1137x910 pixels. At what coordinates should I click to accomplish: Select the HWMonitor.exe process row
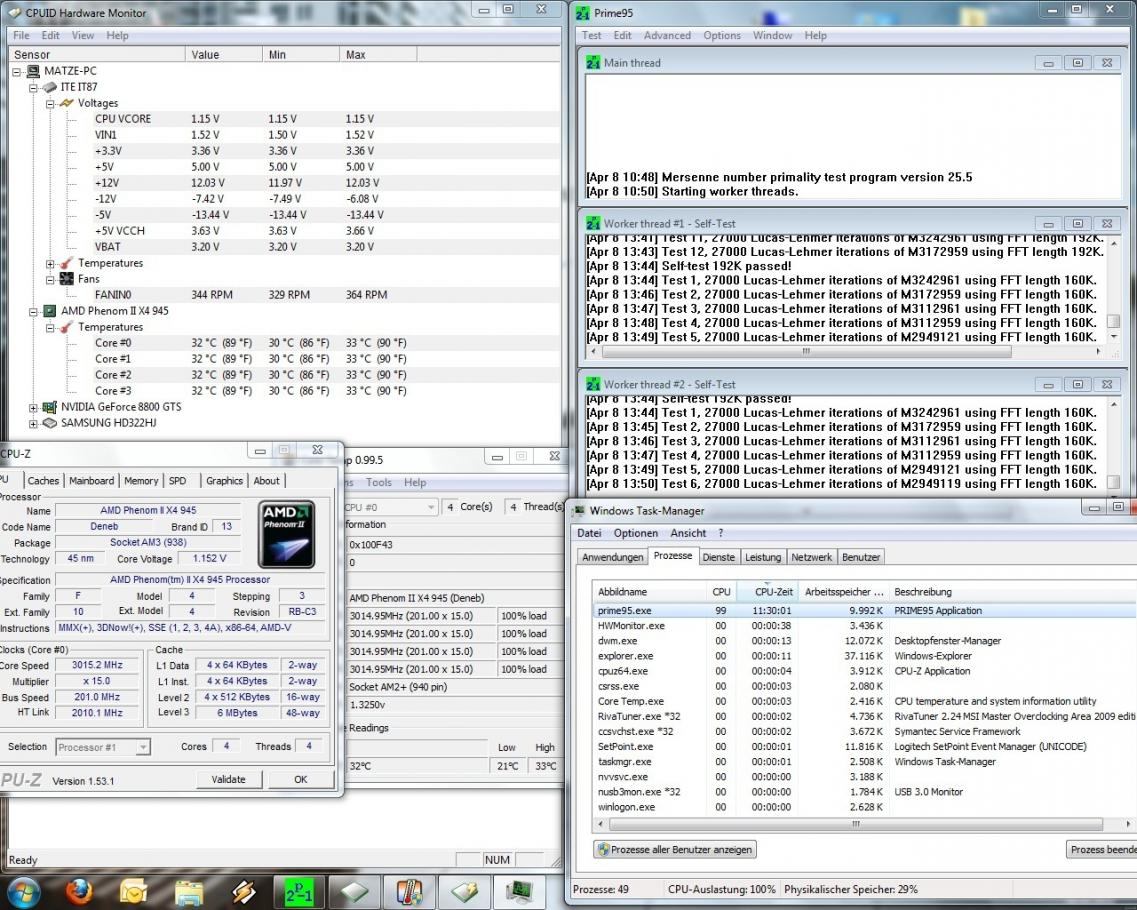pos(864,626)
